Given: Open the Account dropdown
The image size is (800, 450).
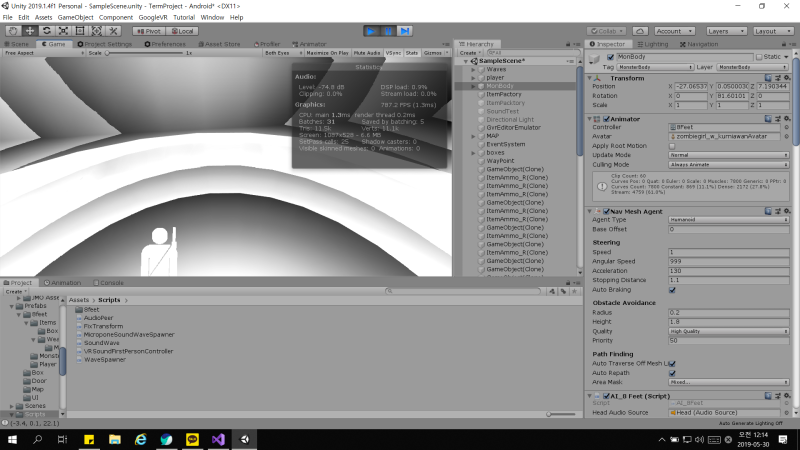Looking at the screenshot, I should [x=674, y=31].
